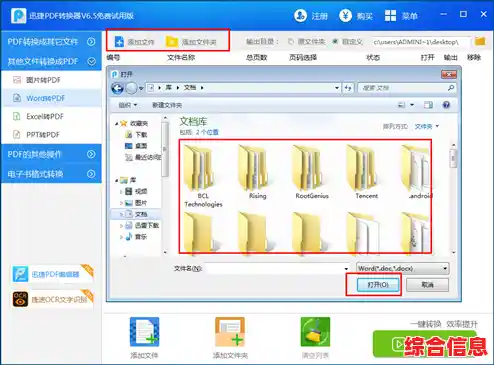Open the address bar history dropdown arrow
The image size is (494, 365).
[x=337, y=88]
